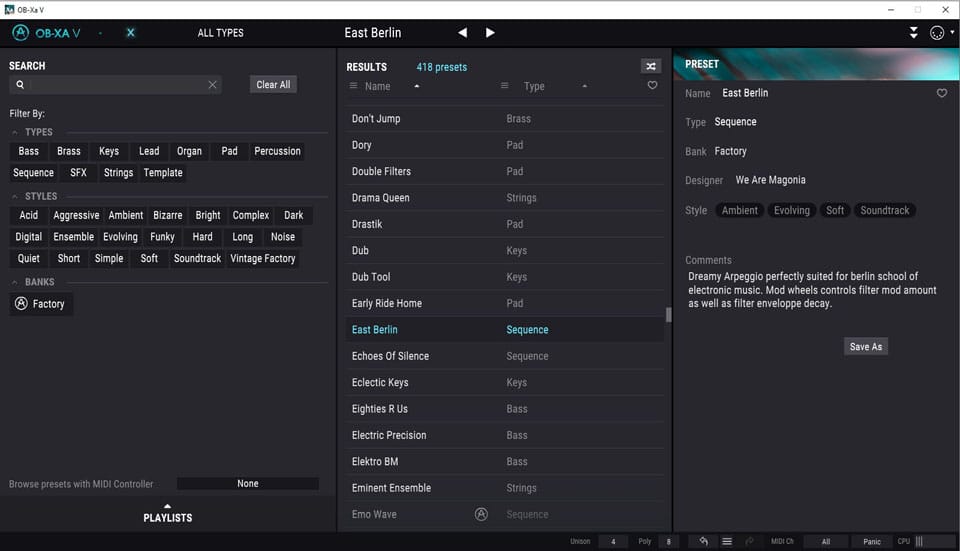Click the Factory bank Arturia icon
960x551 pixels.
point(21,303)
